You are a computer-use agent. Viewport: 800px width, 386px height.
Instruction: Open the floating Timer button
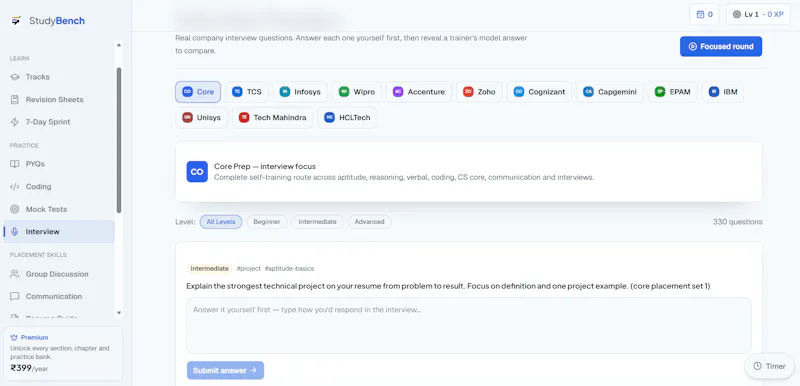(769, 366)
